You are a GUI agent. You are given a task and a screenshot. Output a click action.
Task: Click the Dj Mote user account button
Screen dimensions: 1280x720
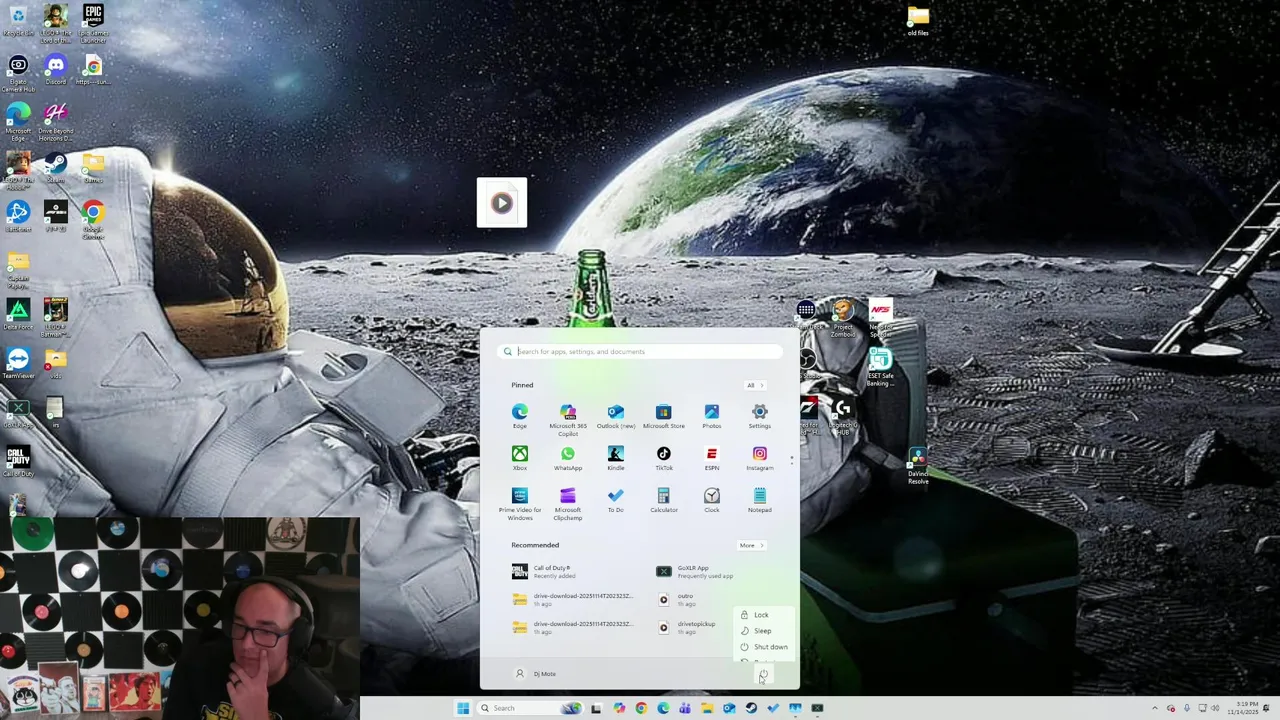pos(536,674)
